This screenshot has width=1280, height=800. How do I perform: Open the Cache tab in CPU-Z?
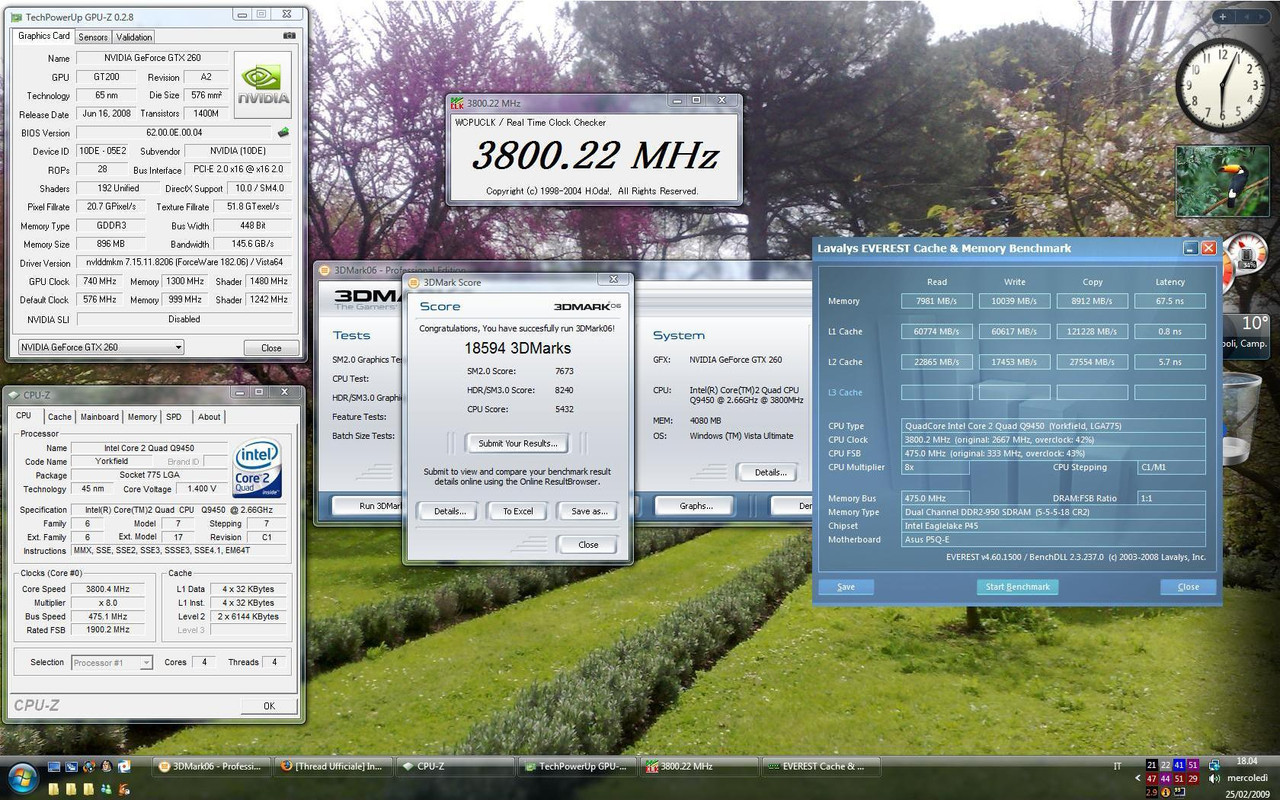[x=60, y=417]
